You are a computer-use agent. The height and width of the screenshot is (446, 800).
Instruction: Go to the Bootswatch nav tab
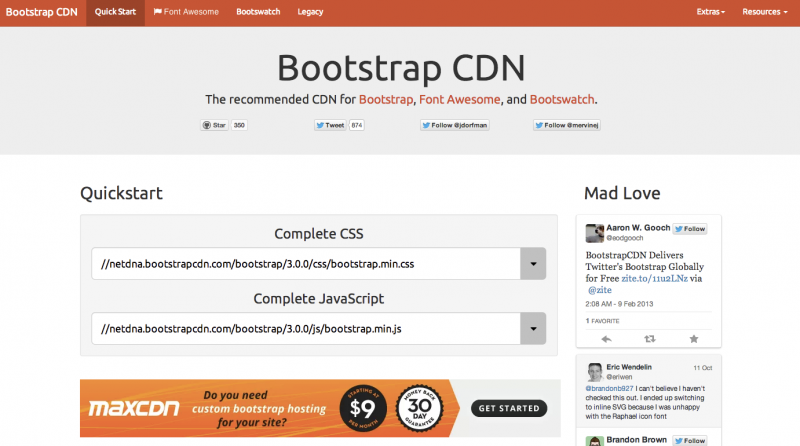click(x=258, y=12)
